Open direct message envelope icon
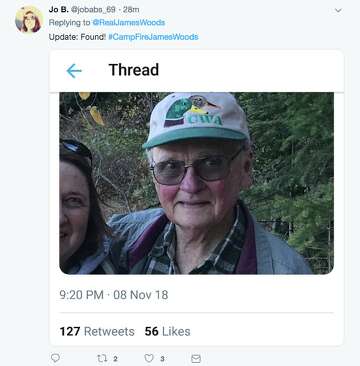Image resolution: width=360 pixels, height=366 pixels. click(196, 358)
